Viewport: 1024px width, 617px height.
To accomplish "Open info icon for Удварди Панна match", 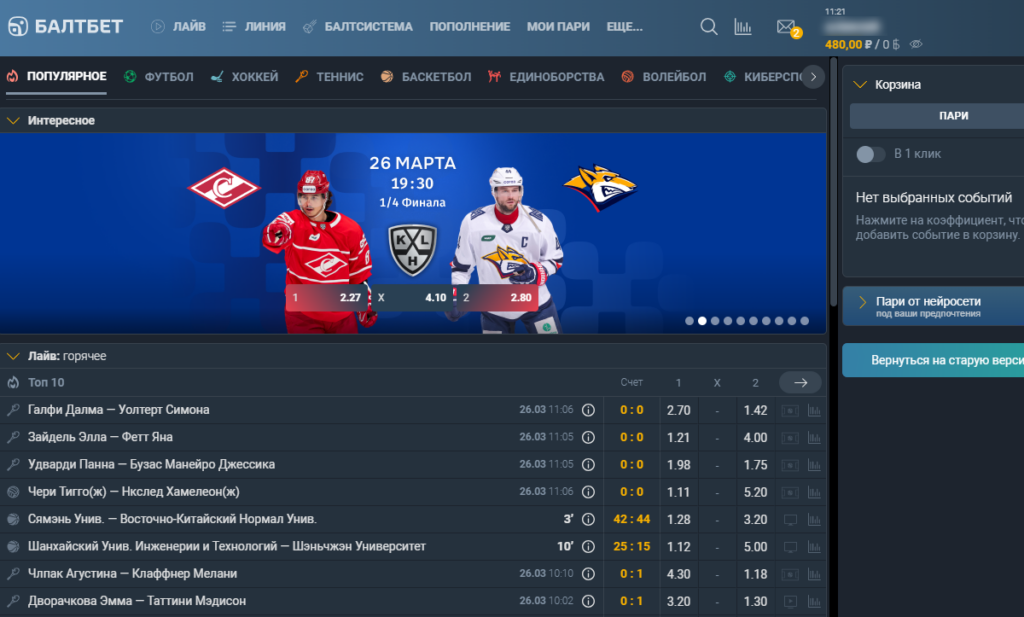I will pyautogui.click(x=588, y=465).
